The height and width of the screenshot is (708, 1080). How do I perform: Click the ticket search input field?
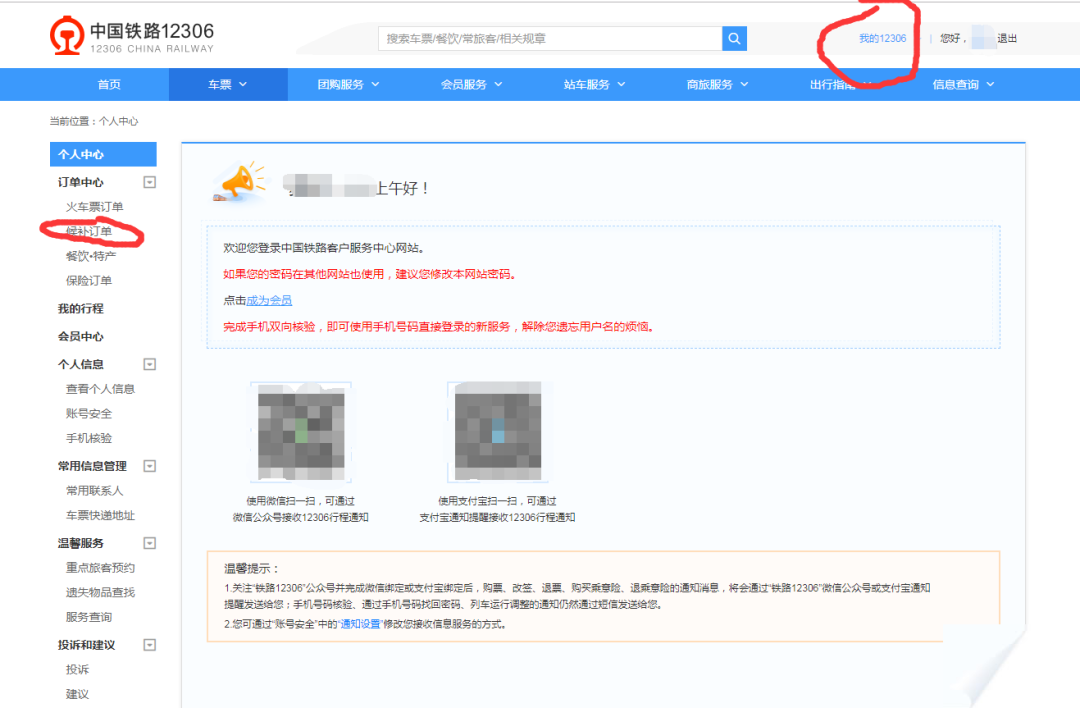point(549,38)
